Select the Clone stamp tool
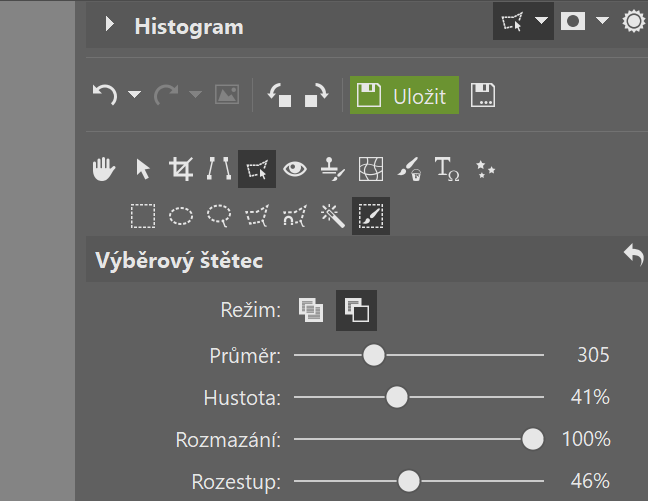 click(x=333, y=169)
